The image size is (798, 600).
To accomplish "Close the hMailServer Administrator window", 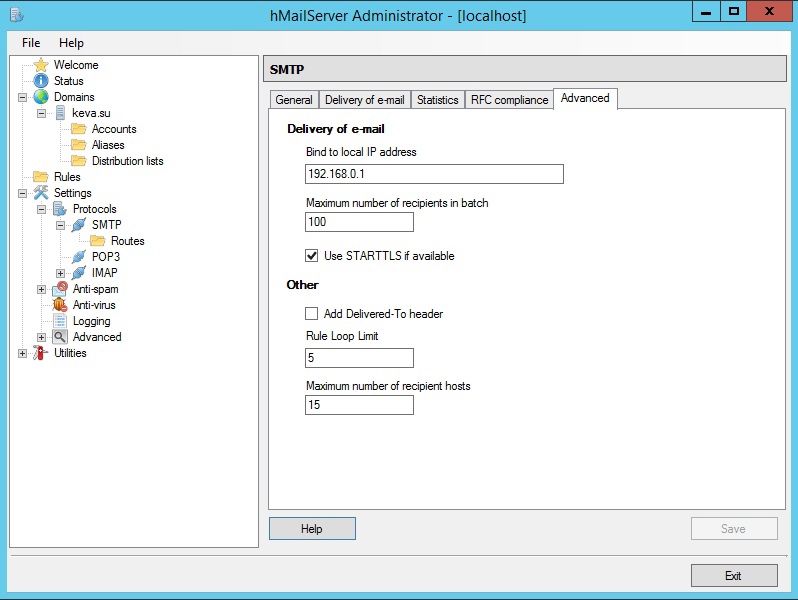I will pos(770,11).
